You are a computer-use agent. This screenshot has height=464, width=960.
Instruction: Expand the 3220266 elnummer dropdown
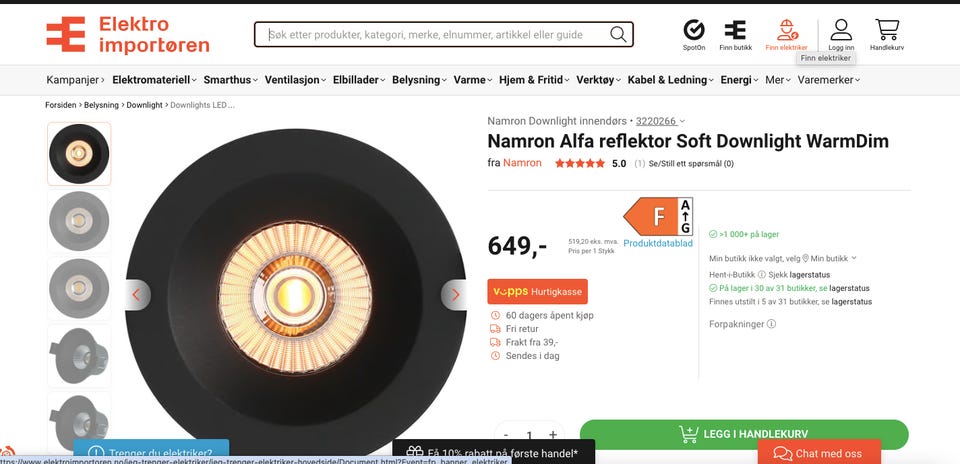coord(660,121)
